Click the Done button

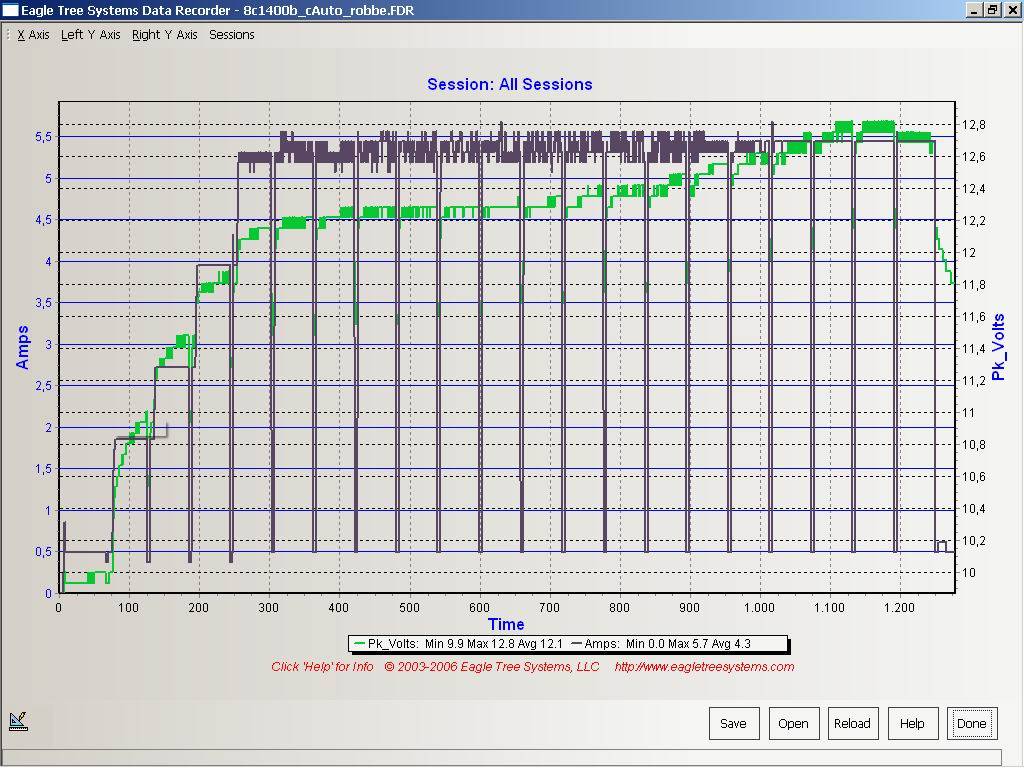click(972, 724)
